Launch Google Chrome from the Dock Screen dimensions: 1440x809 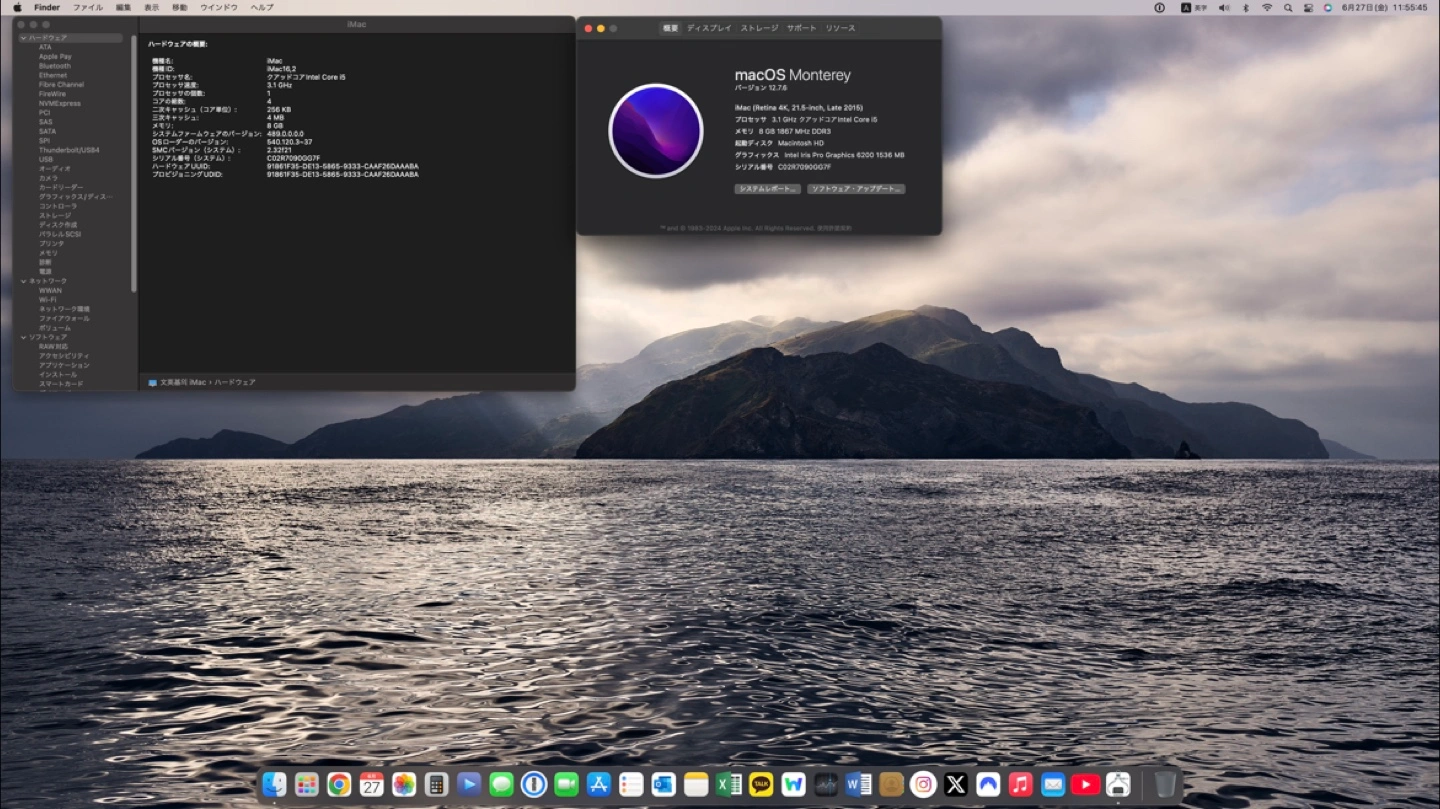pyautogui.click(x=339, y=785)
